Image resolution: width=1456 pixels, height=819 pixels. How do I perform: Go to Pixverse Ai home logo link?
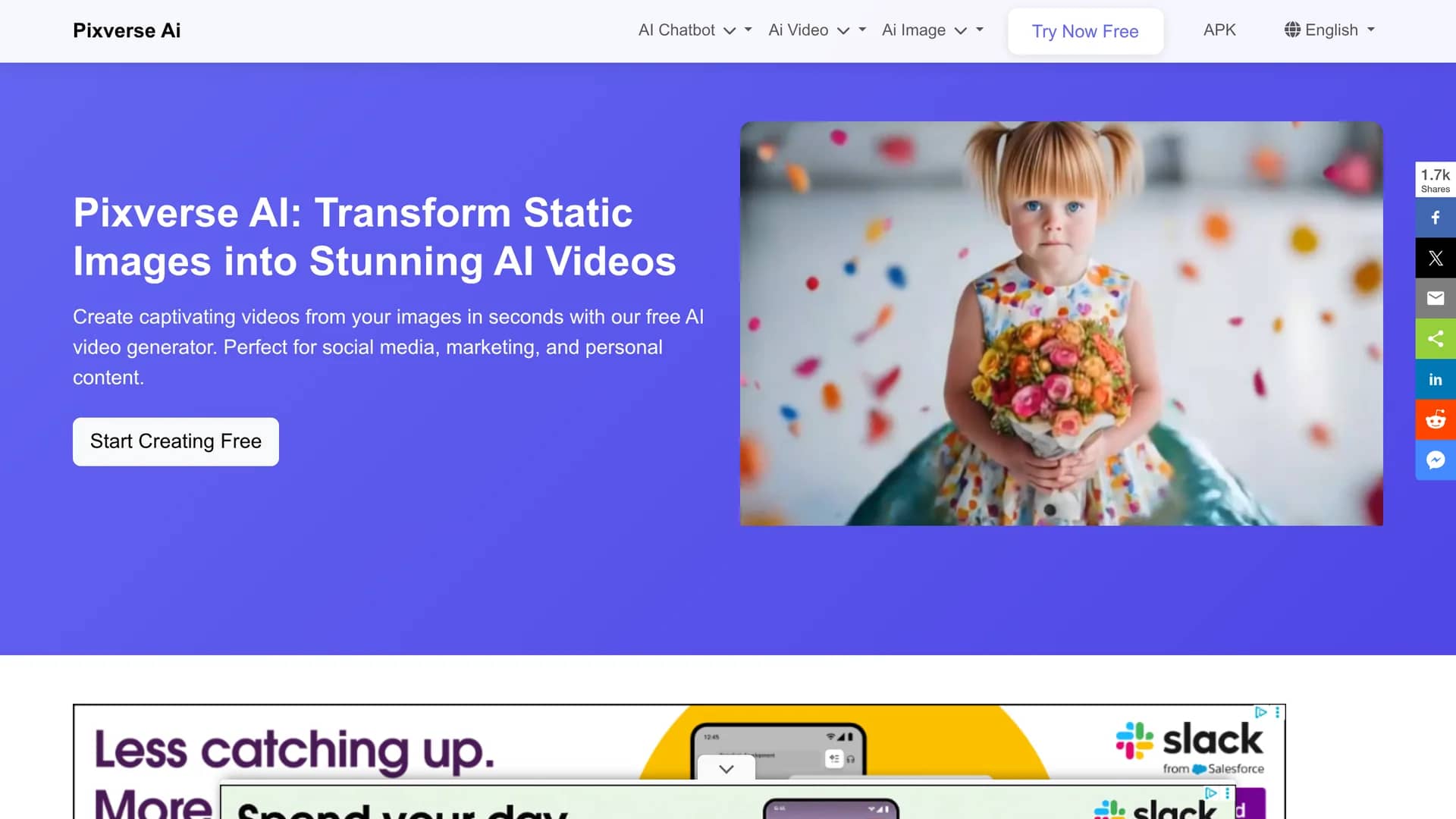point(127,30)
